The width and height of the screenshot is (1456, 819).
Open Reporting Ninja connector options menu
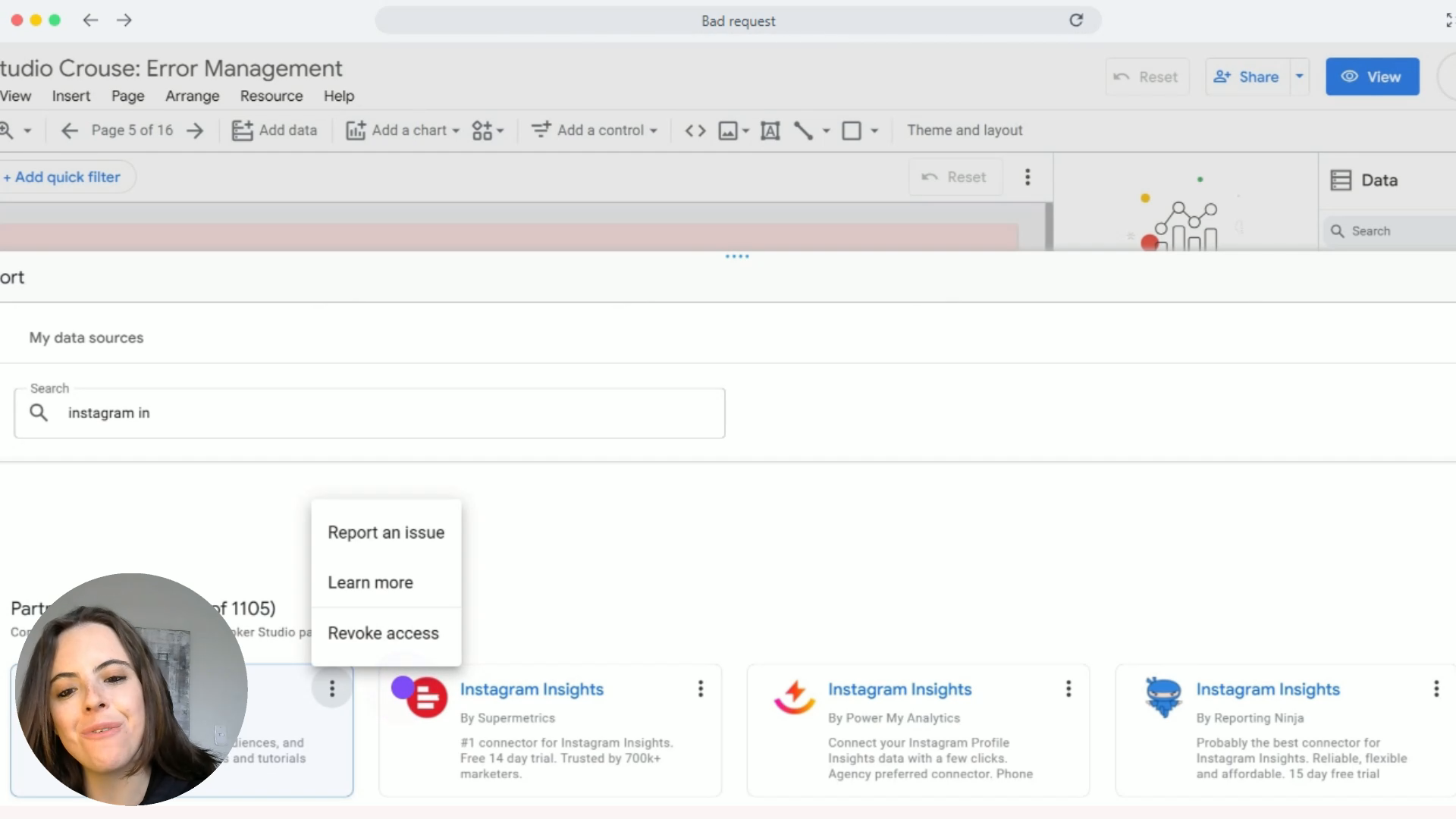[1436, 689]
